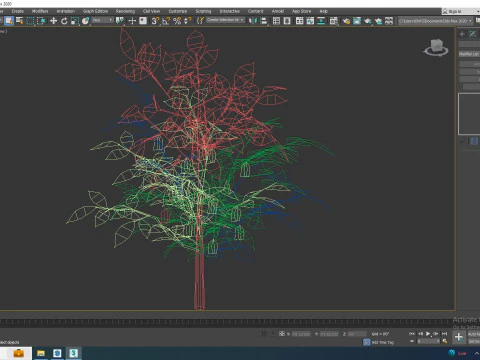Click Select and Manipulate crosshair icon
This screenshot has width=480, height=360.
(x=132, y=21)
